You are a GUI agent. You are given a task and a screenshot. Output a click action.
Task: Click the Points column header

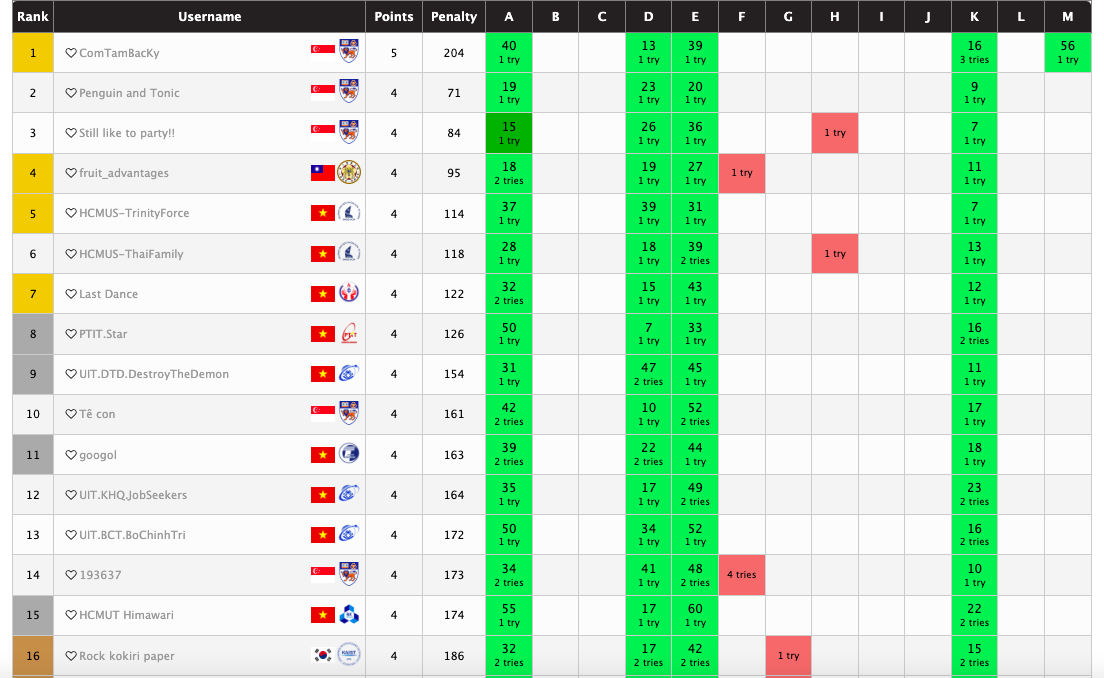tap(394, 17)
